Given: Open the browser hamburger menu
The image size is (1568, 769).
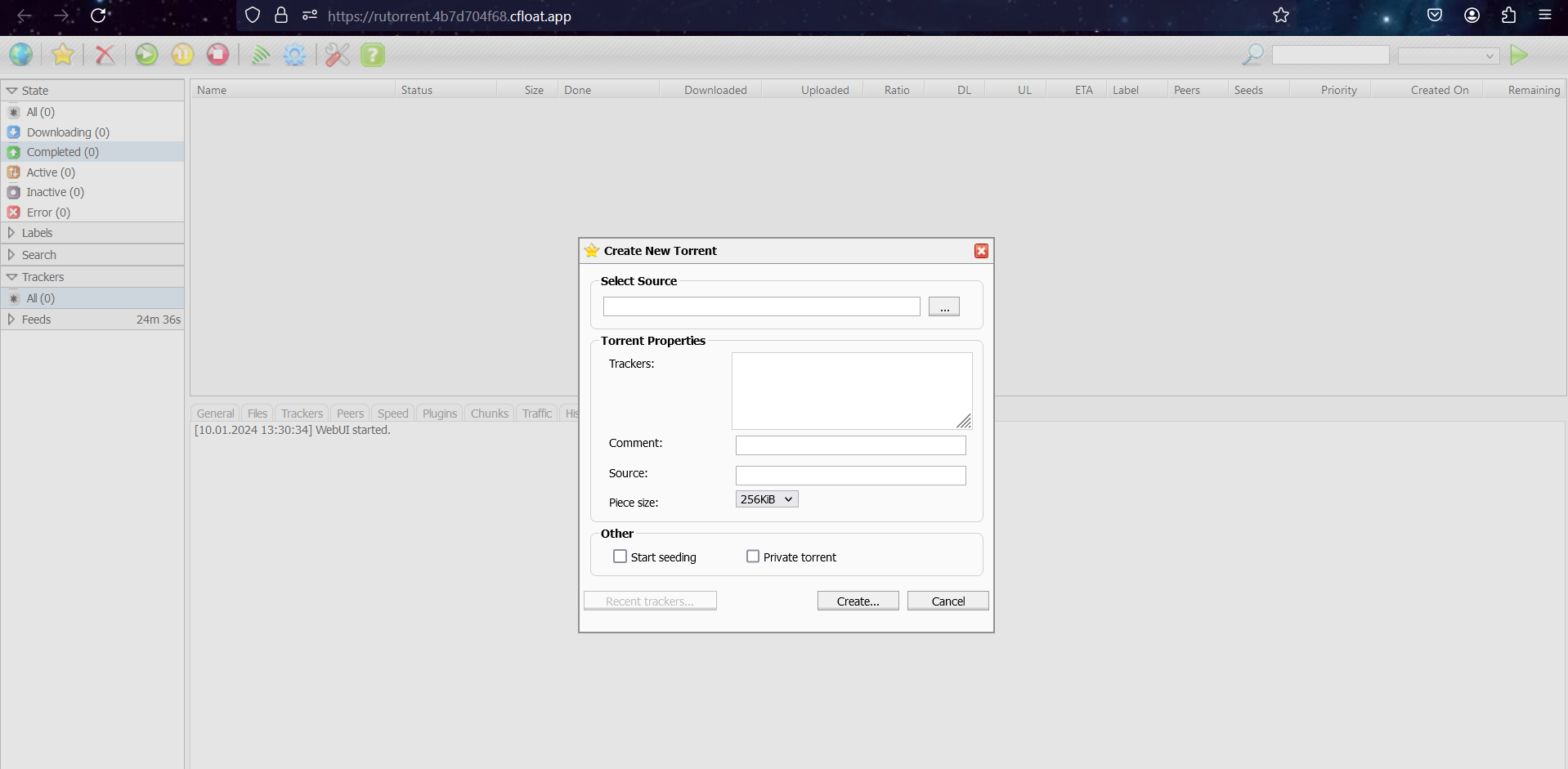Looking at the screenshot, I should point(1545,16).
